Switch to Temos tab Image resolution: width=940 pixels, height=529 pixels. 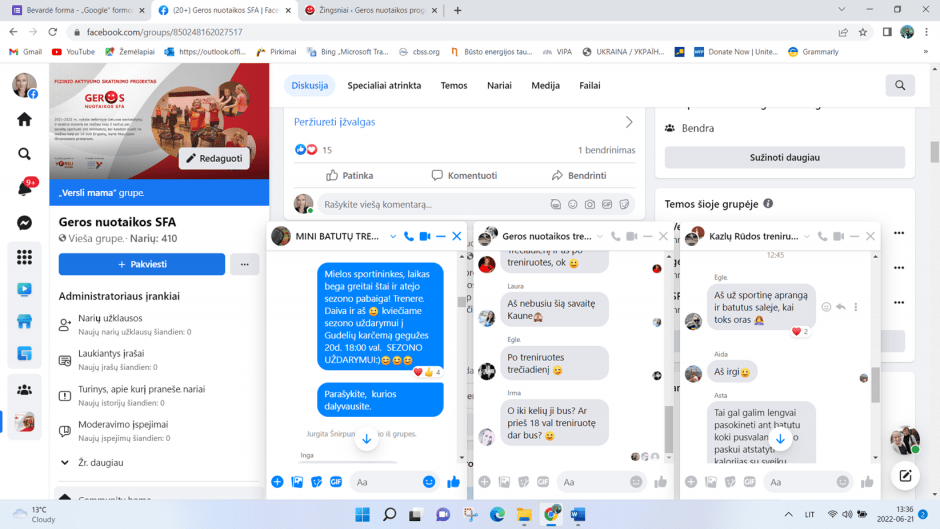point(454,85)
